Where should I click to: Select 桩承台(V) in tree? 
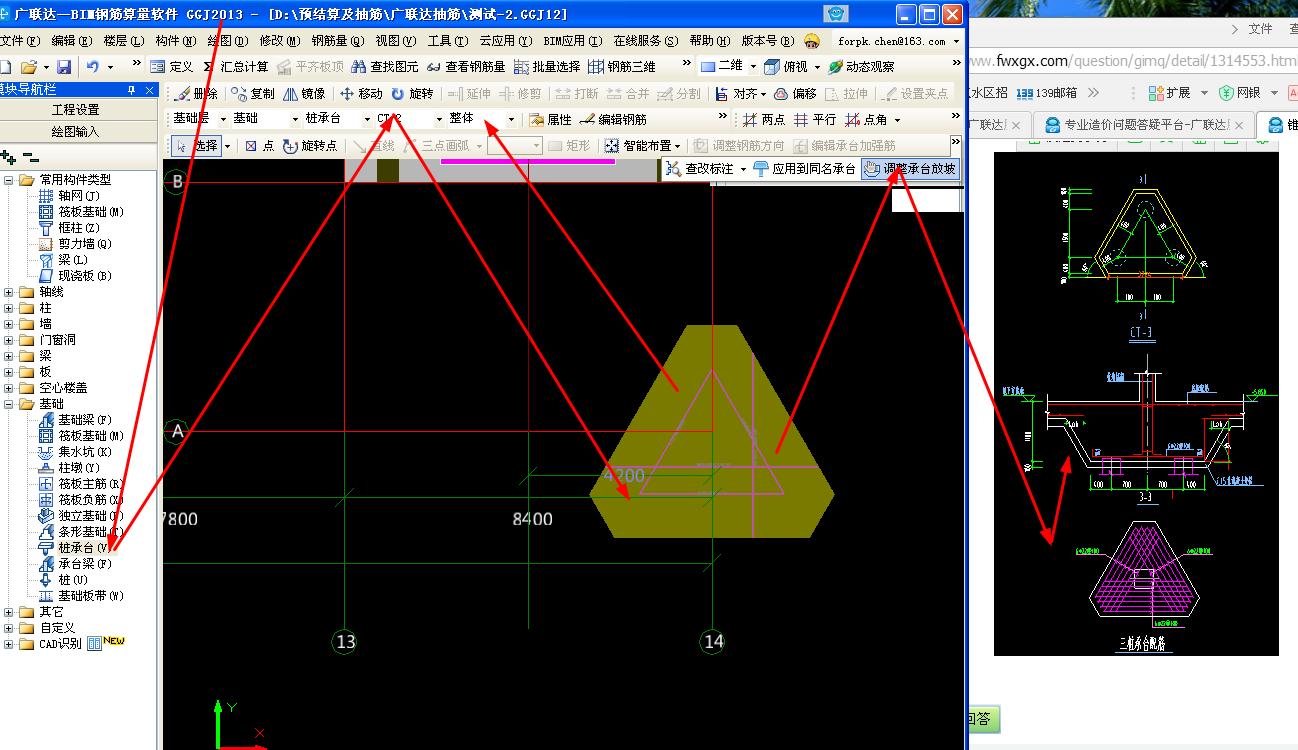click(x=77, y=548)
